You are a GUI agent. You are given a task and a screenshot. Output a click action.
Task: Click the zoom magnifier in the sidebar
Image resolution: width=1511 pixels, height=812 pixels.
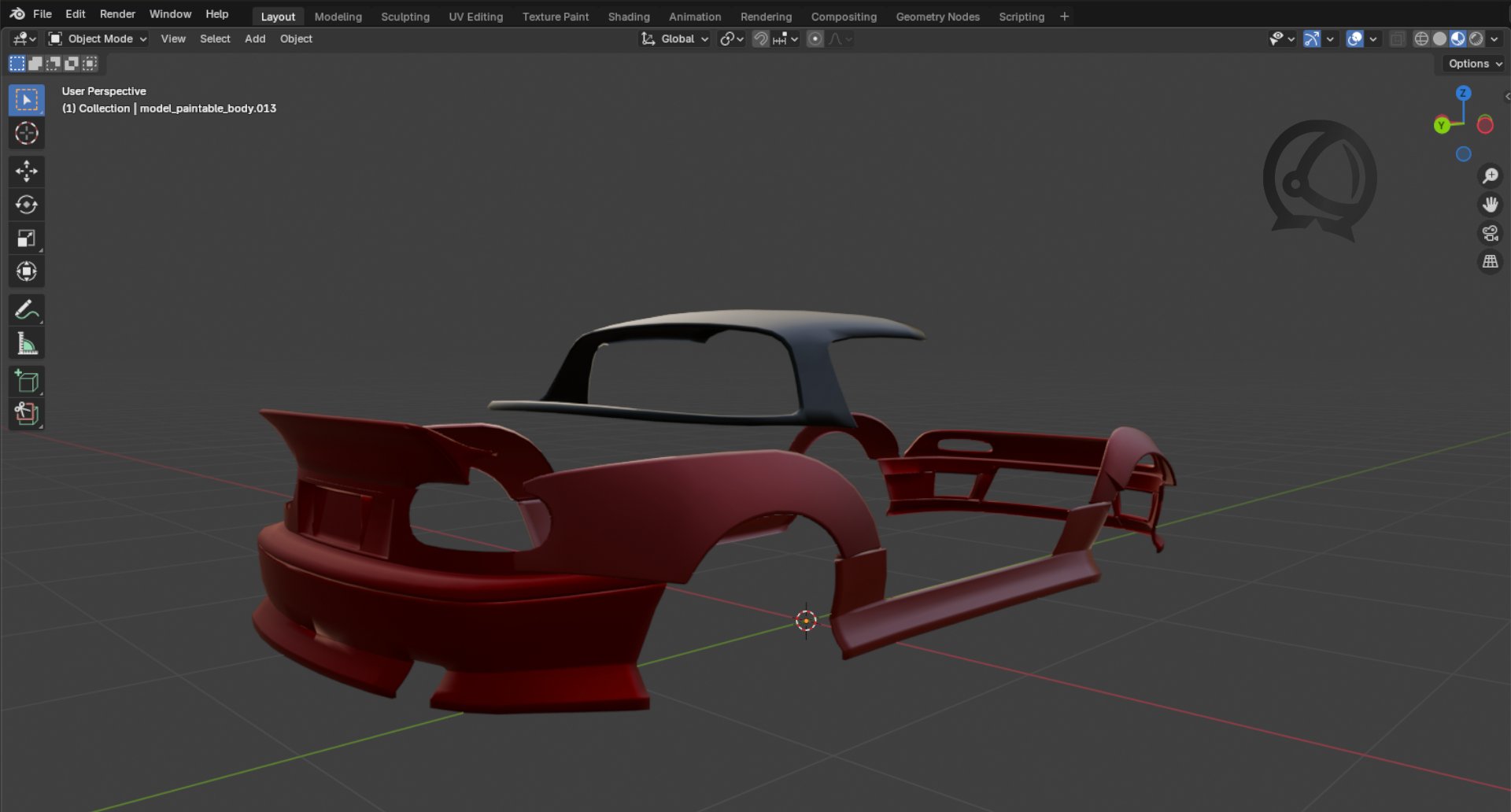tap(1490, 175)
